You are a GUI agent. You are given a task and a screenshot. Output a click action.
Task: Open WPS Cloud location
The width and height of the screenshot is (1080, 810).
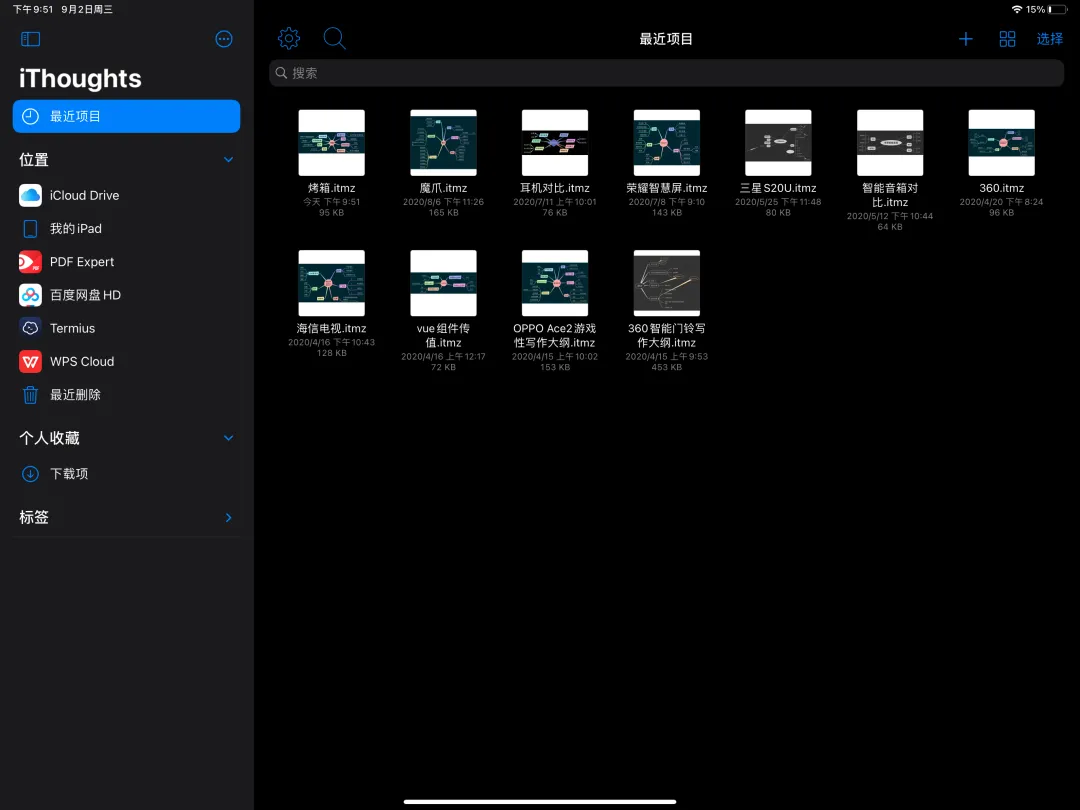tap(127, 362)
